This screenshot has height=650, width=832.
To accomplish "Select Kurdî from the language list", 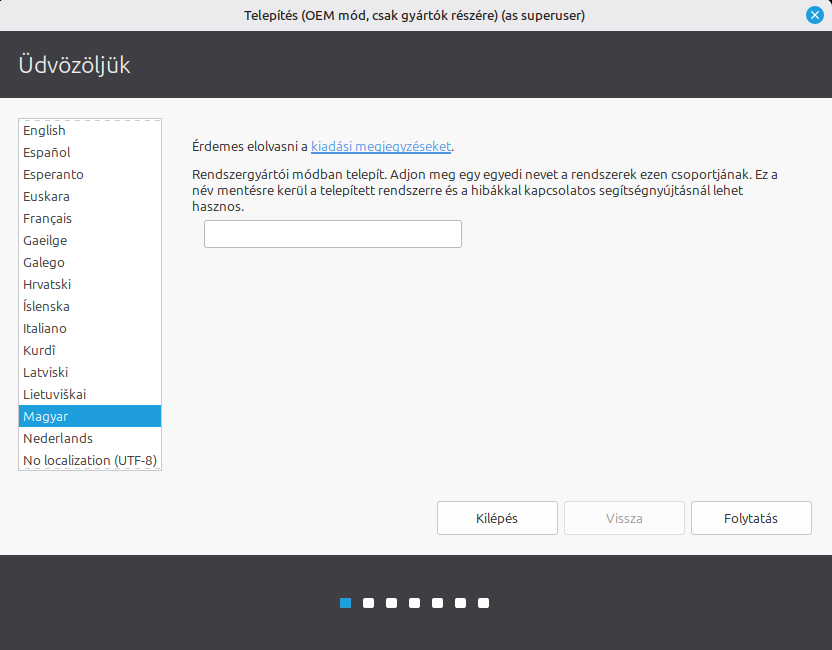I will [x=39, y=350].
